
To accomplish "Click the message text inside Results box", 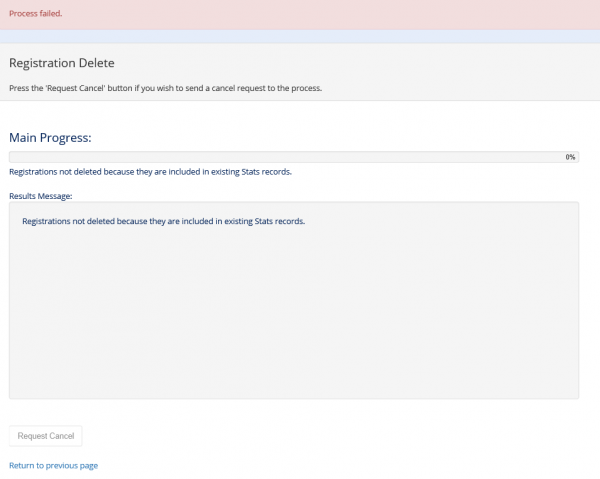I will click(163, 221).
